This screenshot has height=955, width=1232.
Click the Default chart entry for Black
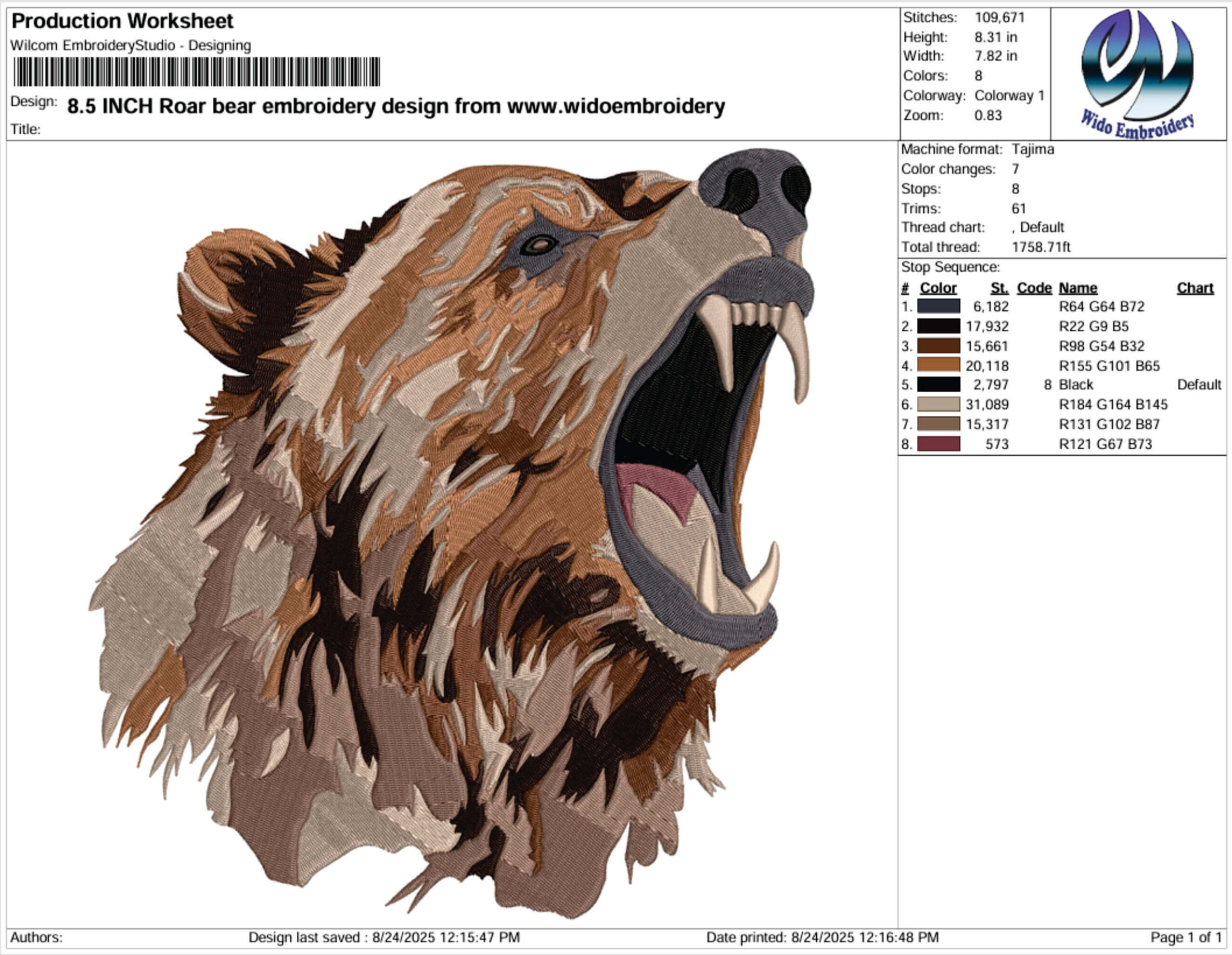coord(1199,385)
